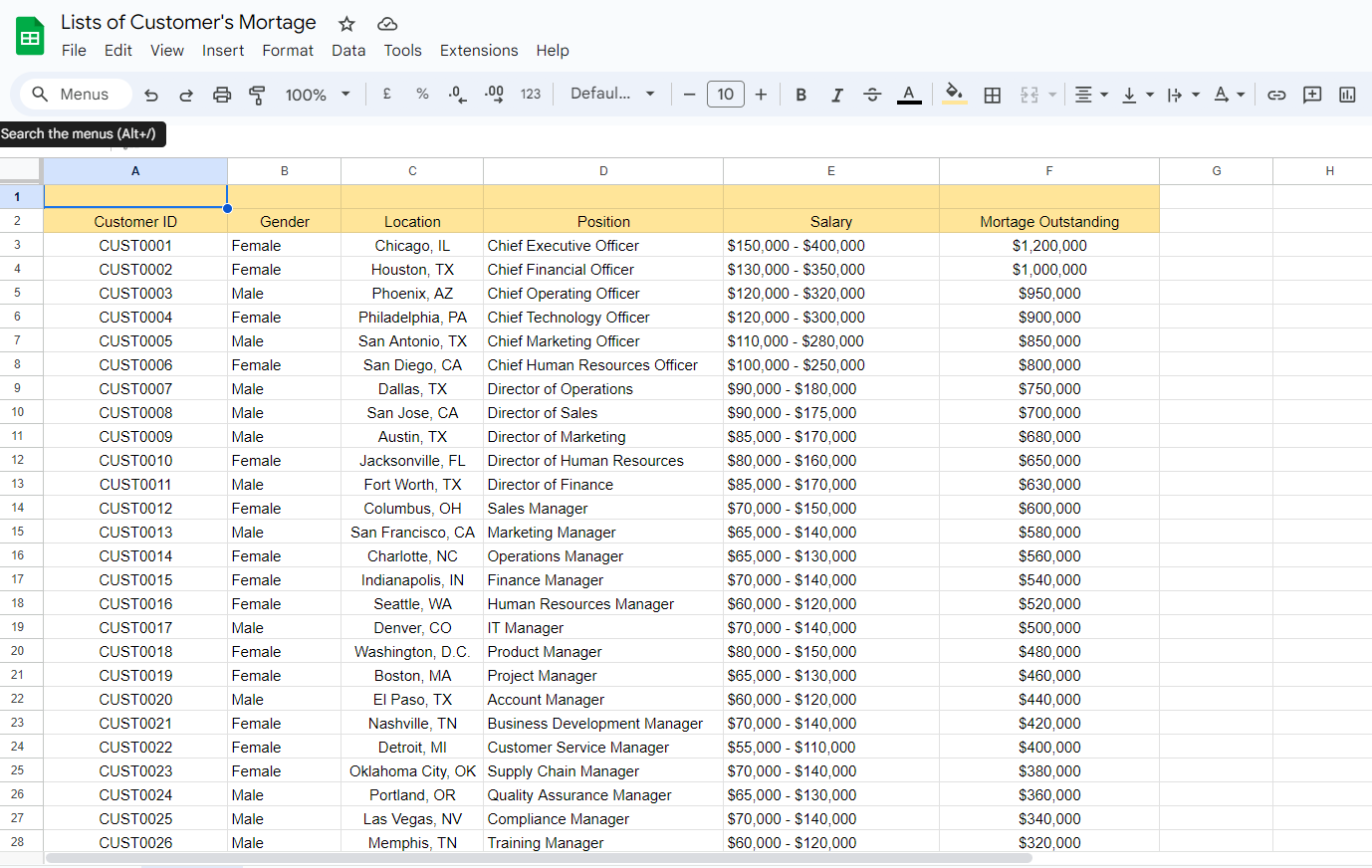Viewport: 1372px width, 868px height.
Task: Open the Insert menu
Action: [223, 51]
